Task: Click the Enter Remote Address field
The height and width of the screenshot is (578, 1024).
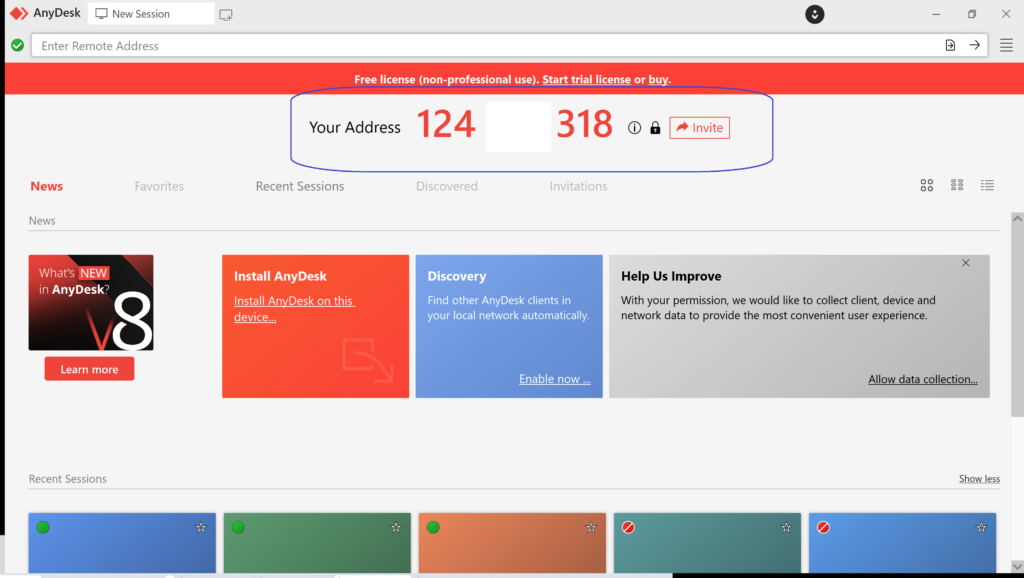Action: point(480,45)
